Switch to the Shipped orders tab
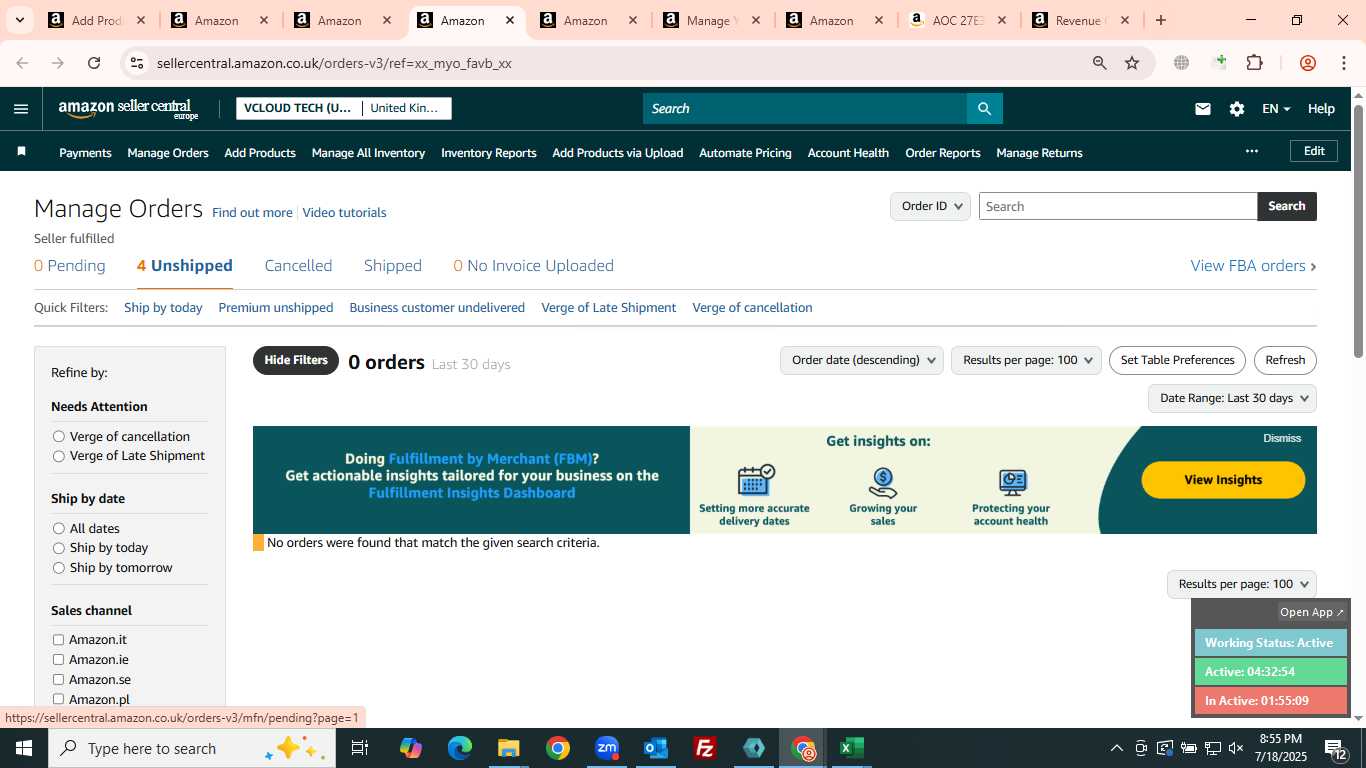1366x768 pixels. click(x=393, y=266)
